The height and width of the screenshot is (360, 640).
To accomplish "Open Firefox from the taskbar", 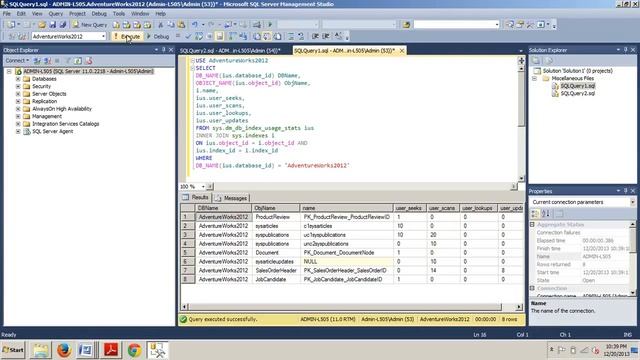I will point(64,350).
